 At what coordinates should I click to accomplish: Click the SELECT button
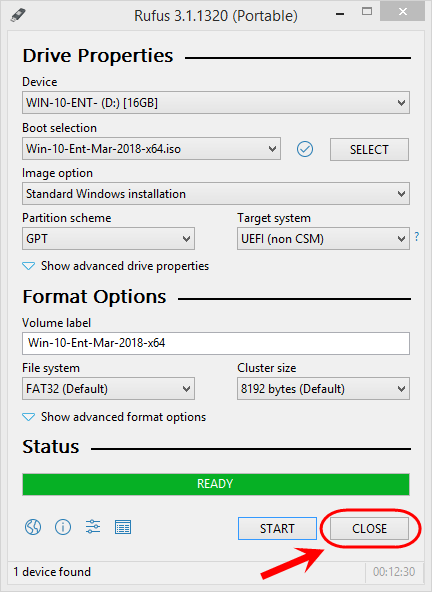coord(369,150)
